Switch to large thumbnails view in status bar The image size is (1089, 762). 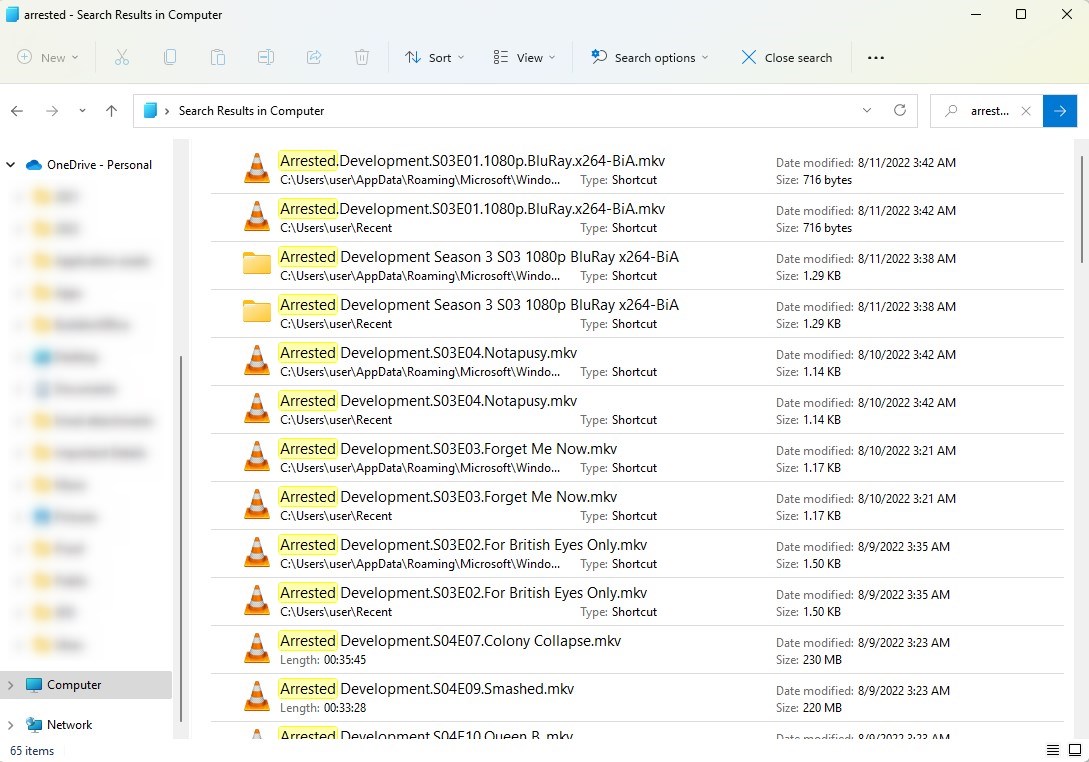tap(1075, 749)
